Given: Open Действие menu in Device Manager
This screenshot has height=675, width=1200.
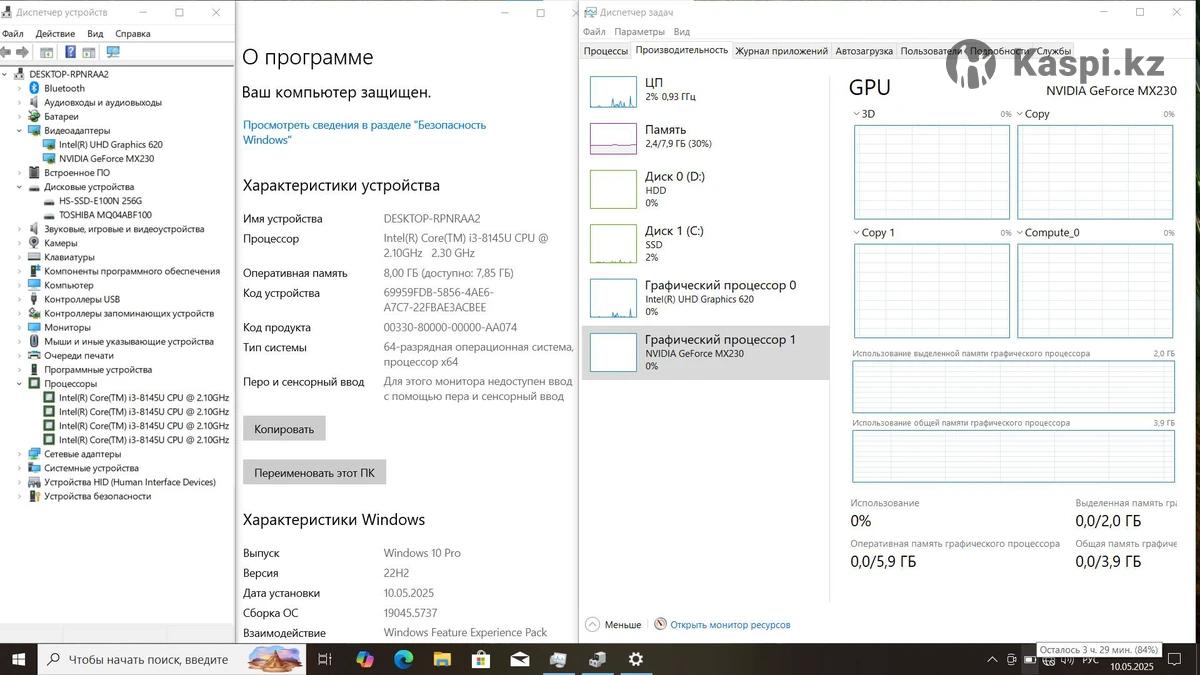Looking at the screenshot, I should [x=55, y=33].
